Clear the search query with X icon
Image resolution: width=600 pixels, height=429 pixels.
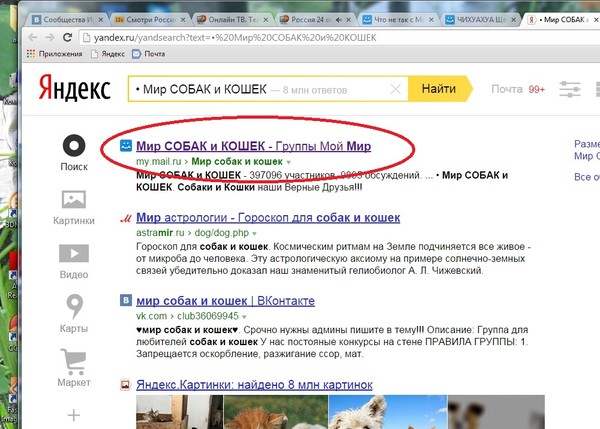395,90
